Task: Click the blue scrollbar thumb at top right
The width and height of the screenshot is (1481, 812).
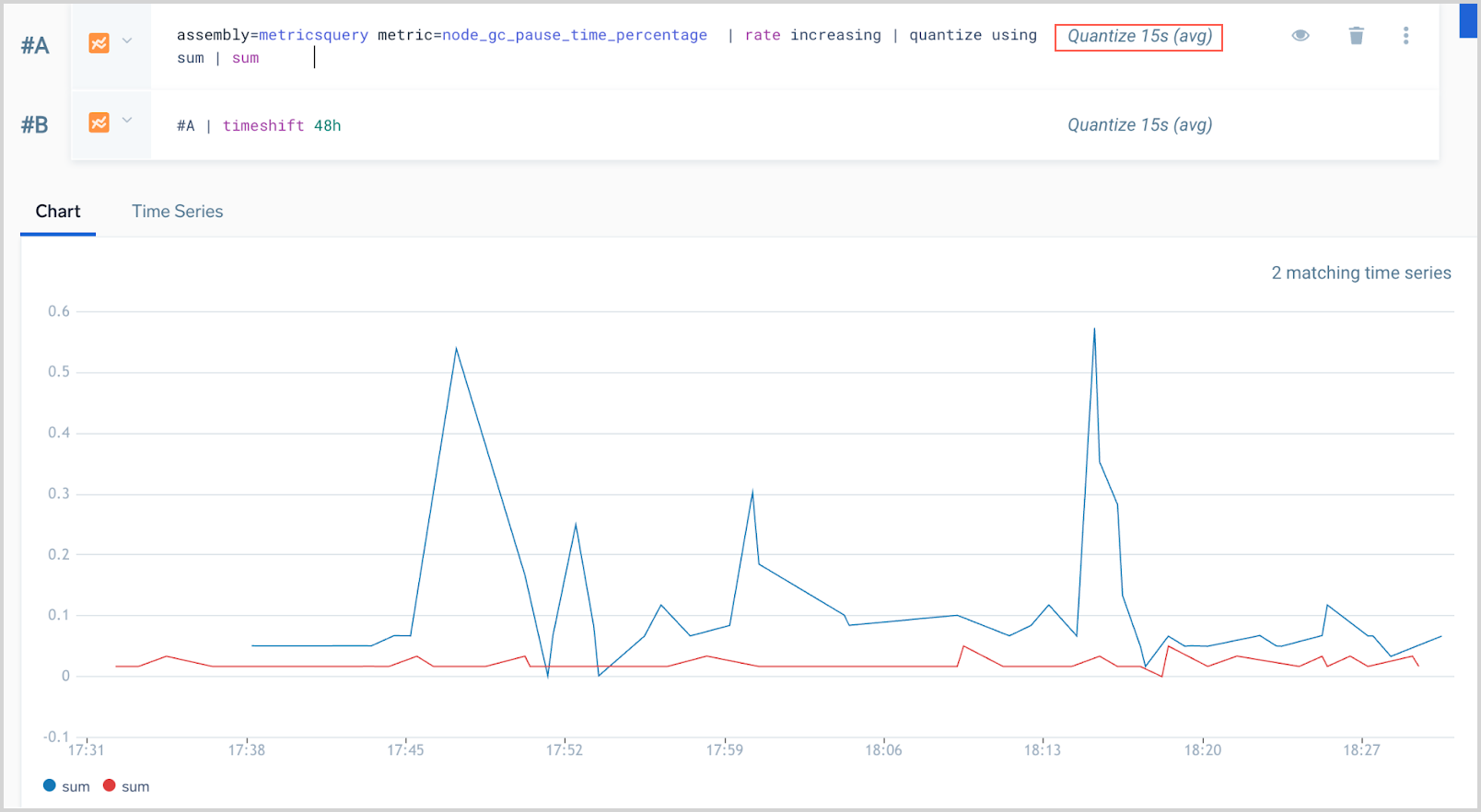Action: (1468, 20)
